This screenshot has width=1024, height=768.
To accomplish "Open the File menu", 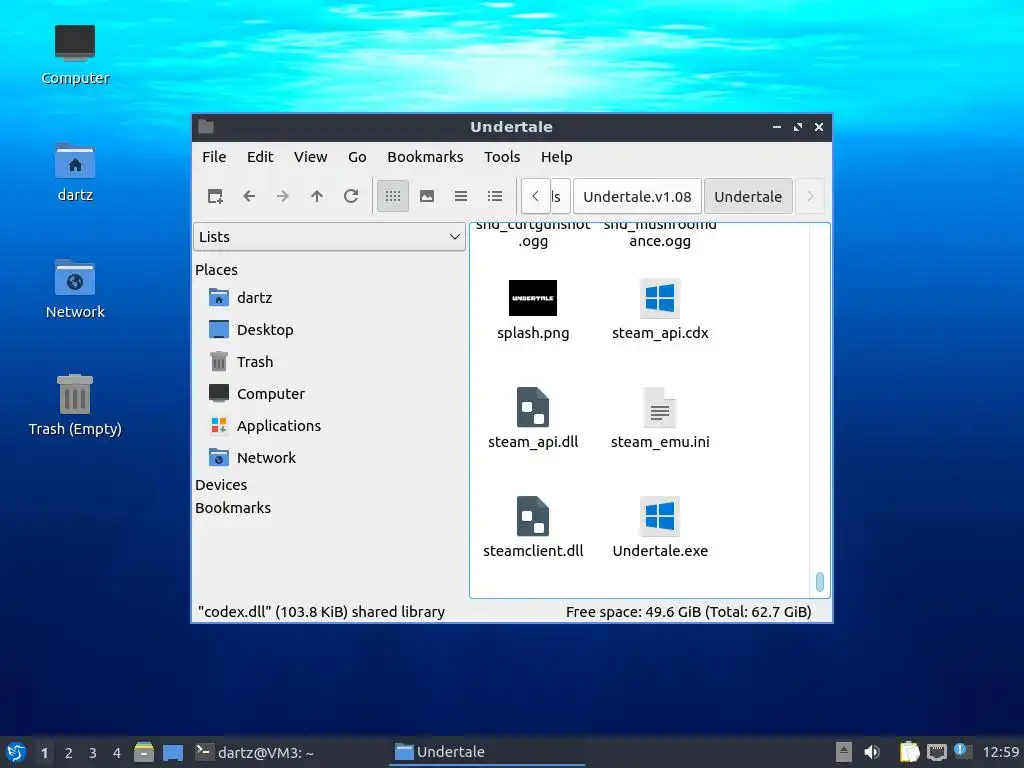I will (214, 157).
